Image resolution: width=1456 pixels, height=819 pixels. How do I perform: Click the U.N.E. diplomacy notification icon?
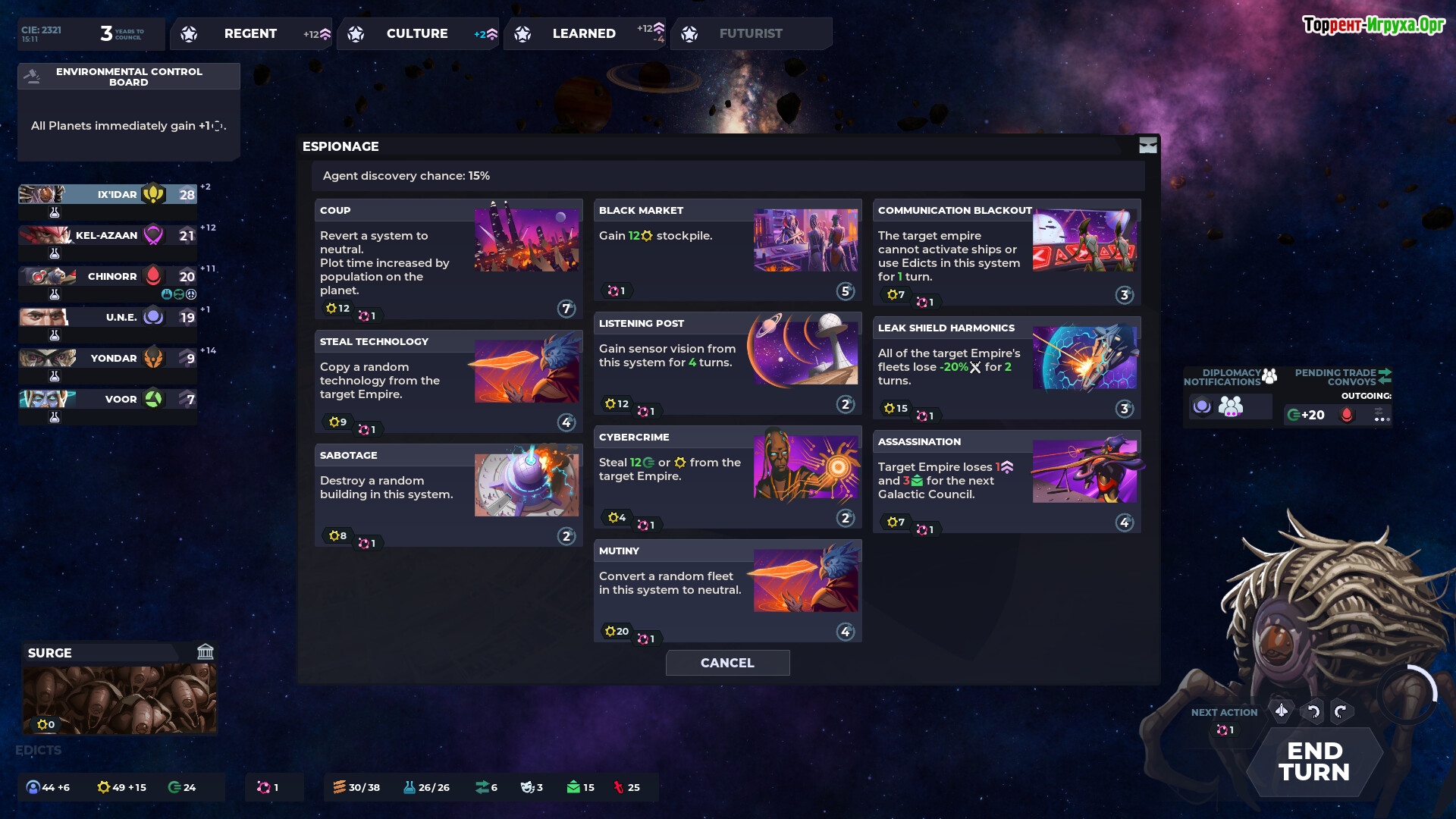[1202, 407]
